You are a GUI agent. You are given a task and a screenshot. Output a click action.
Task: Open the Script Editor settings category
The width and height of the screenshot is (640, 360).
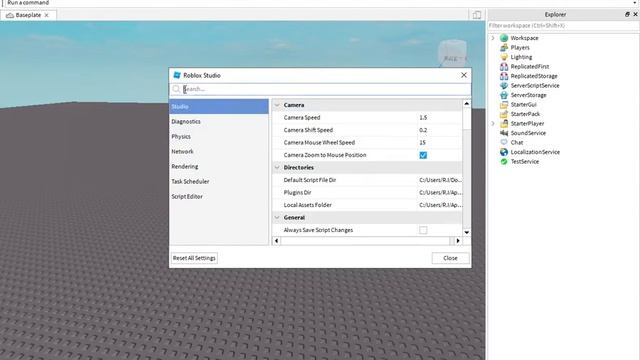coord(219,197)
